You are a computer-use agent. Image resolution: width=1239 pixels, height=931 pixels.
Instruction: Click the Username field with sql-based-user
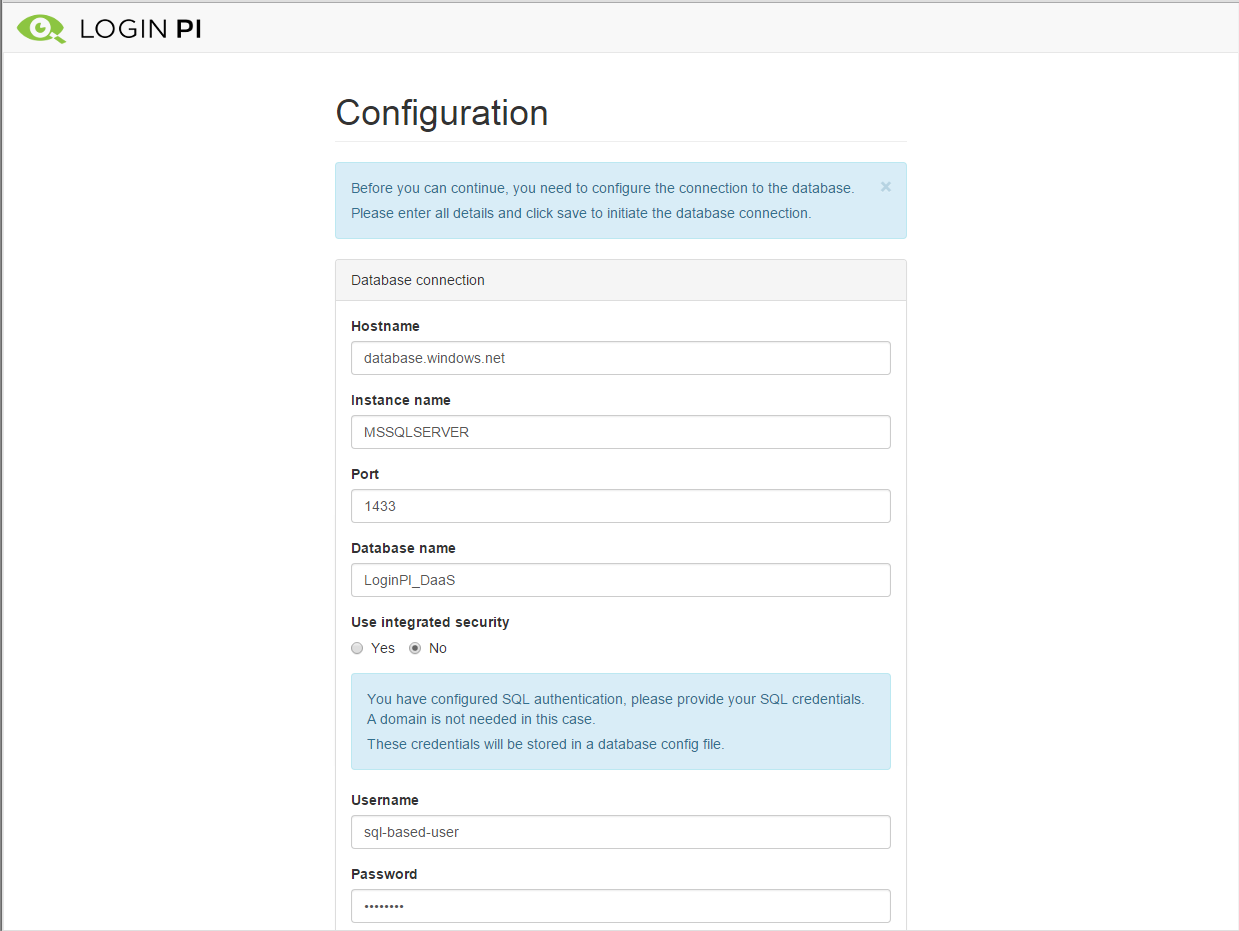tap(620, 832)
